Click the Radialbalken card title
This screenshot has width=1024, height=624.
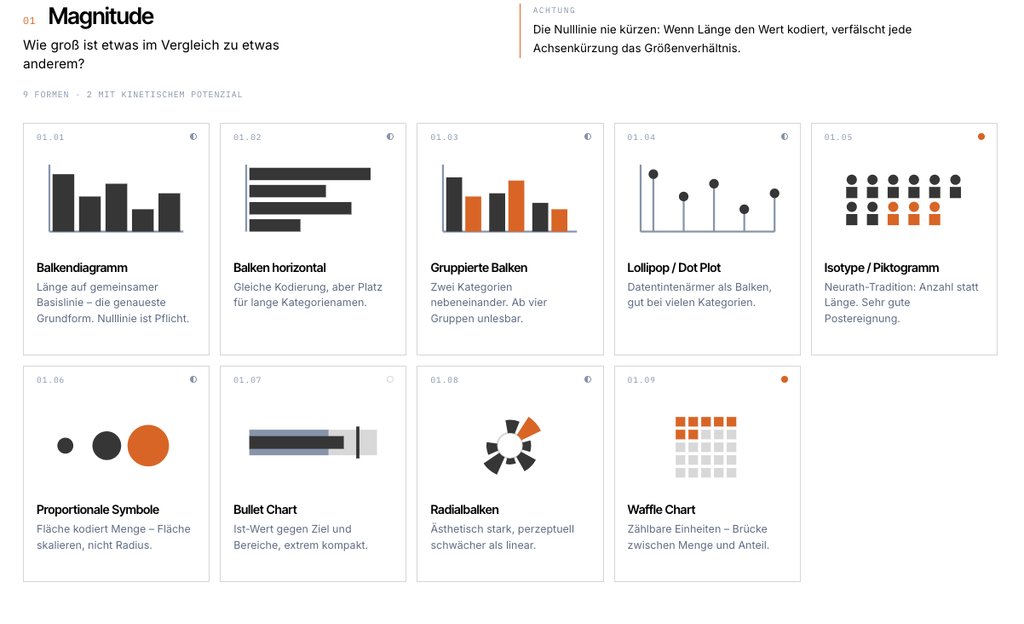[464, 510]
